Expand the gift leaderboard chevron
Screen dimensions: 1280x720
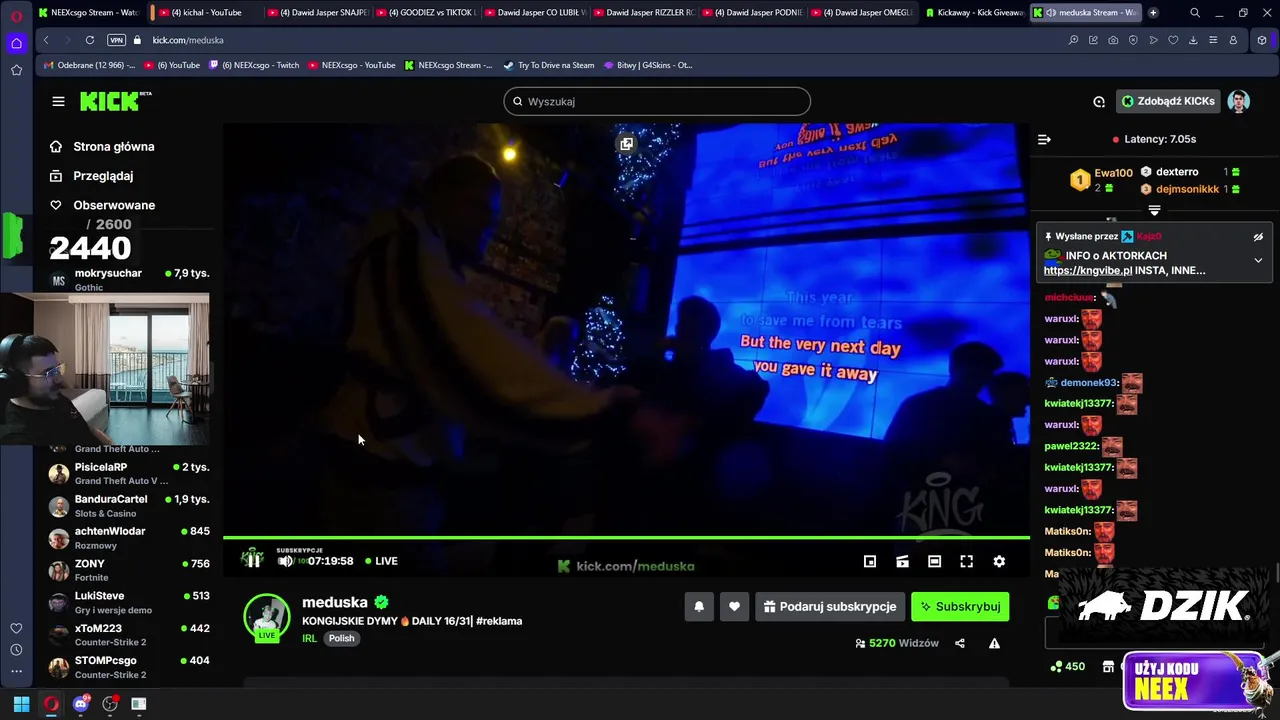point(1154,210)
